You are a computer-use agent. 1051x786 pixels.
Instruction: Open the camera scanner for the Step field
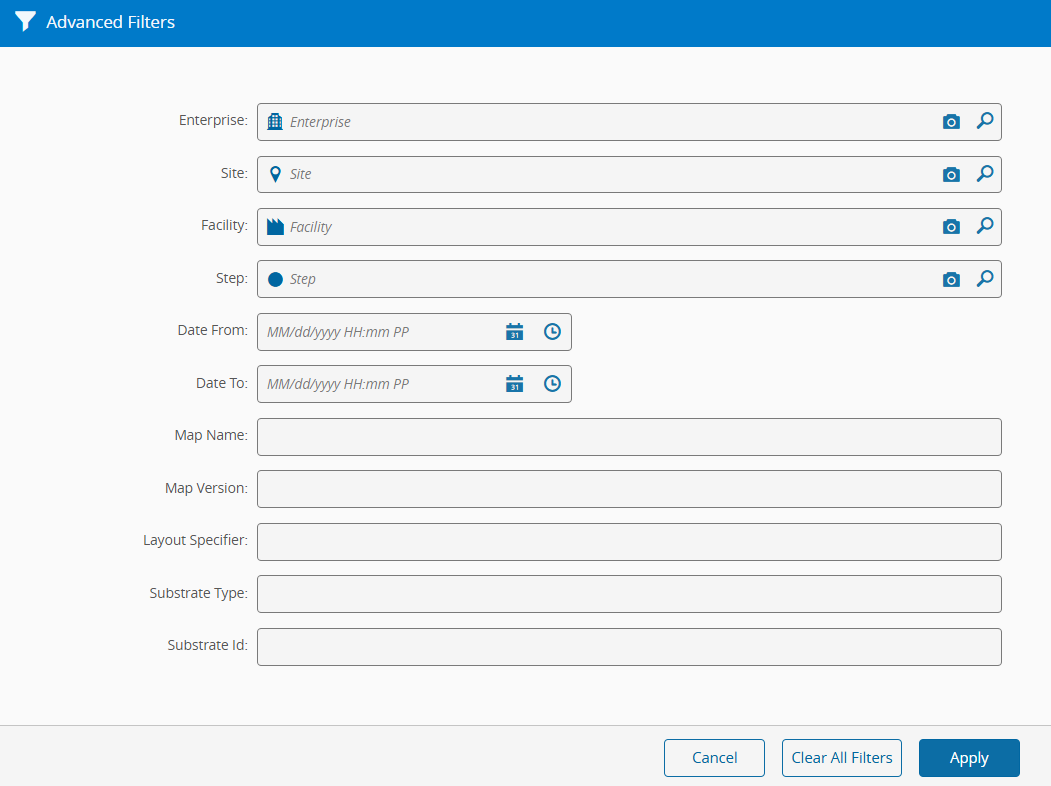coord(951,279)
